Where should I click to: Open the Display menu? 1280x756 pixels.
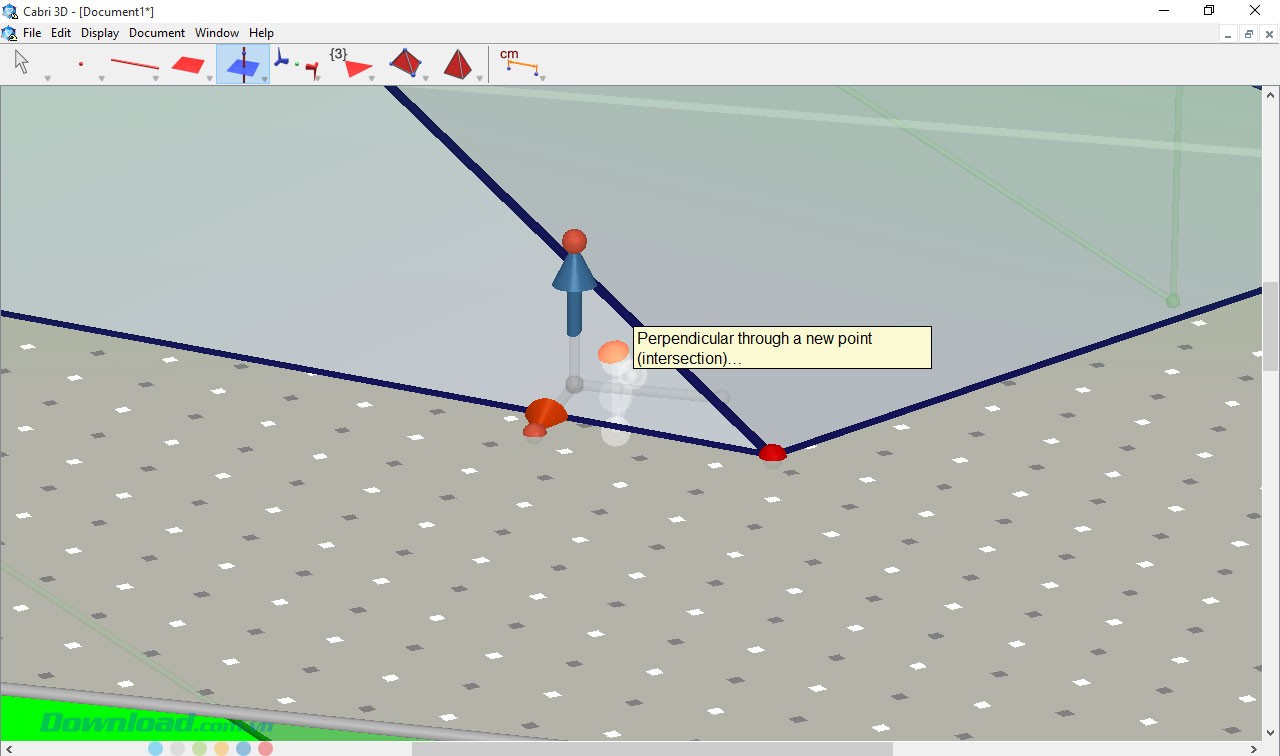coord(100,33)
